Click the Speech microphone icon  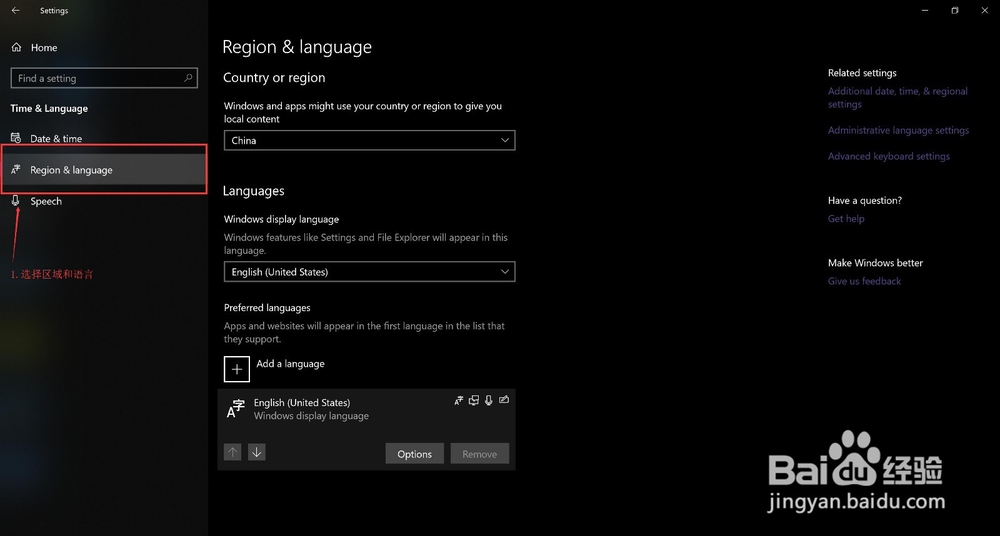[x=16, y=201]
